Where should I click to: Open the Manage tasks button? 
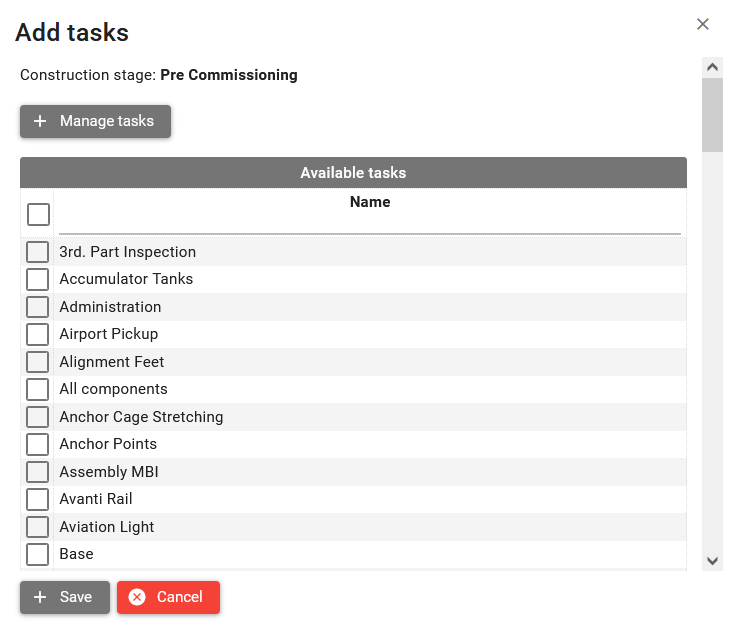[x=95, y=121]
